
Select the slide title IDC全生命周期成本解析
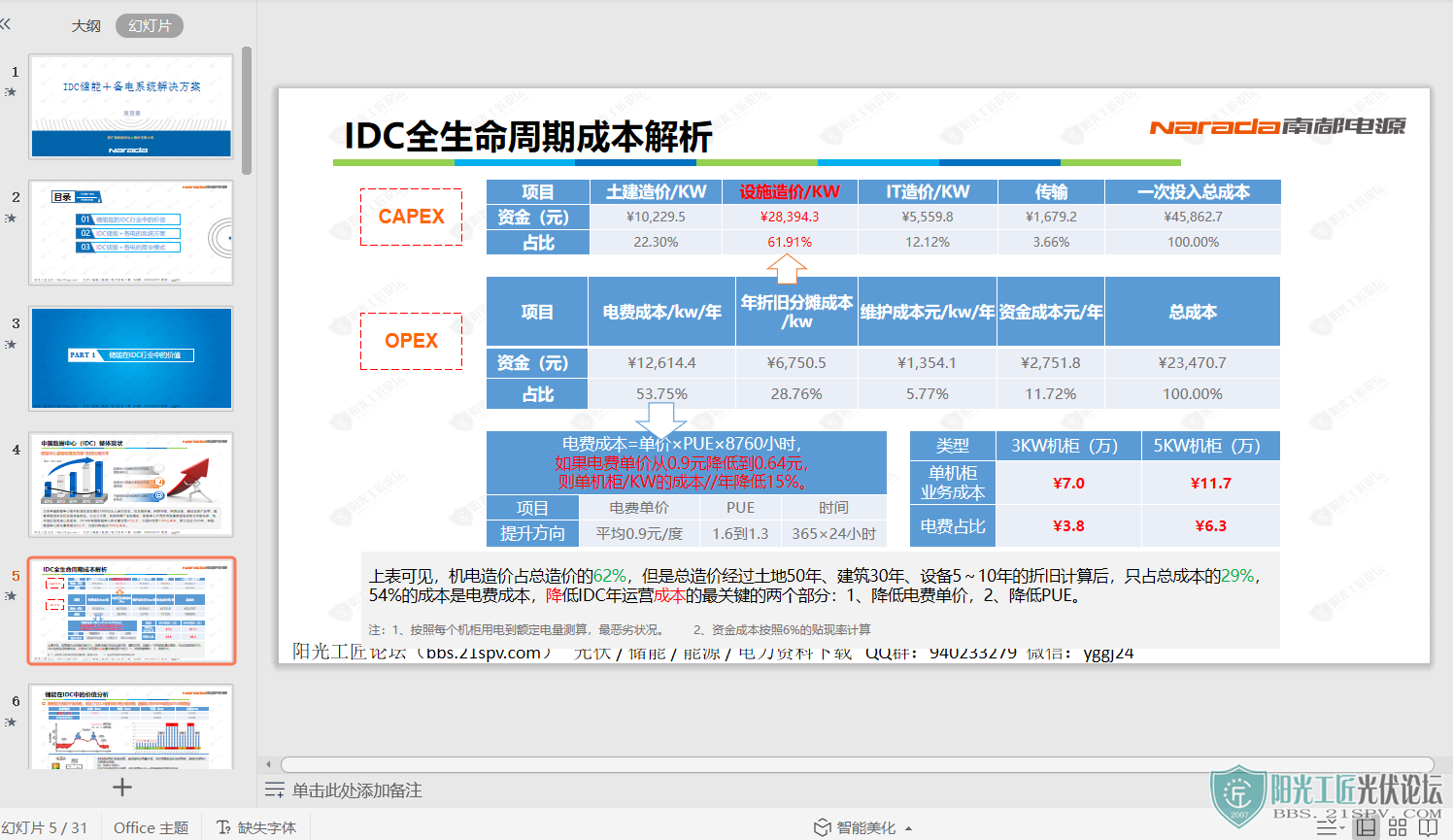[x=528, y=136]
